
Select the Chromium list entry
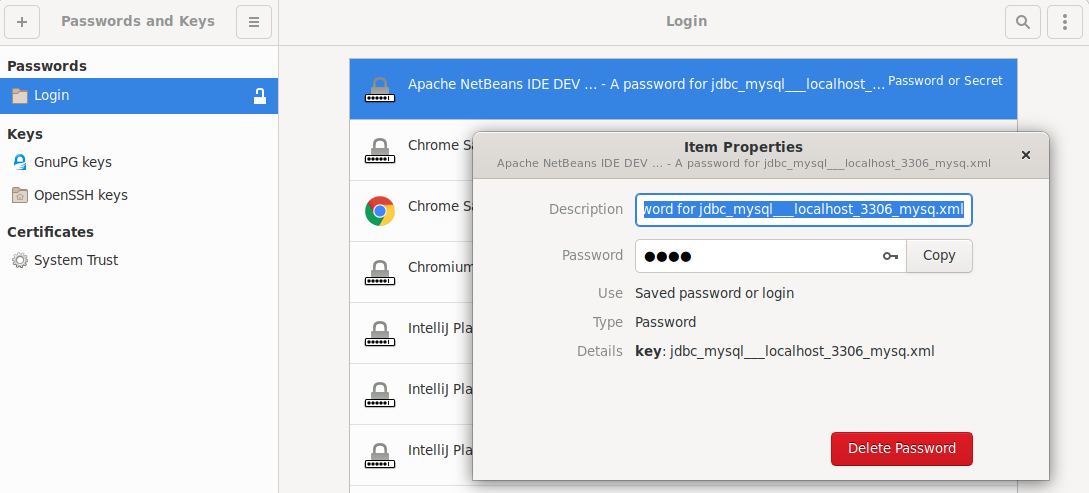click(412, 272)
